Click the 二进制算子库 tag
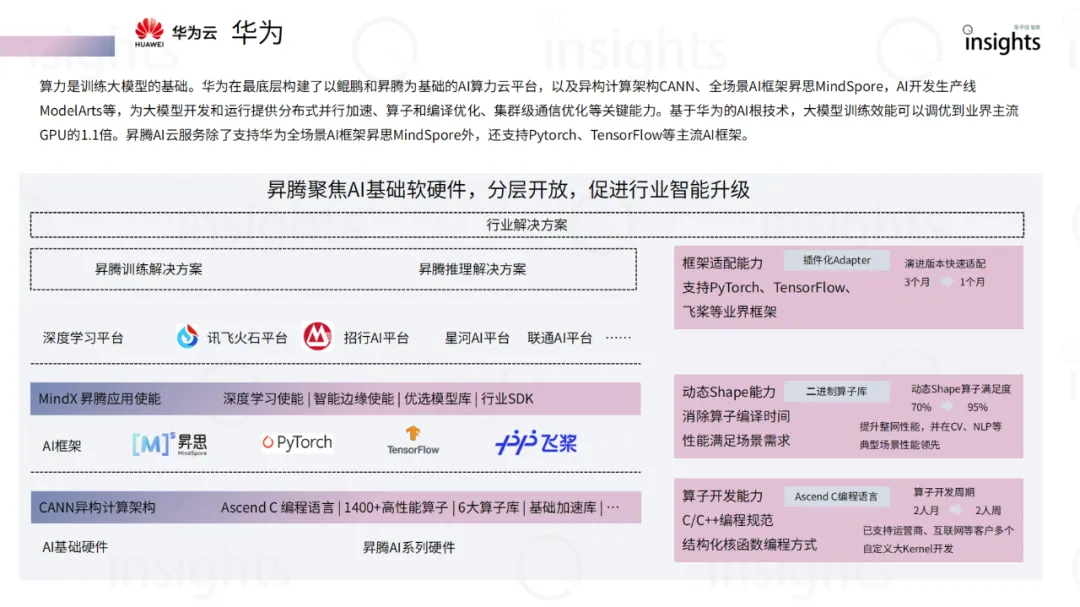Image resolution: width=1080 pixels, height=607 pixels. 836,391
